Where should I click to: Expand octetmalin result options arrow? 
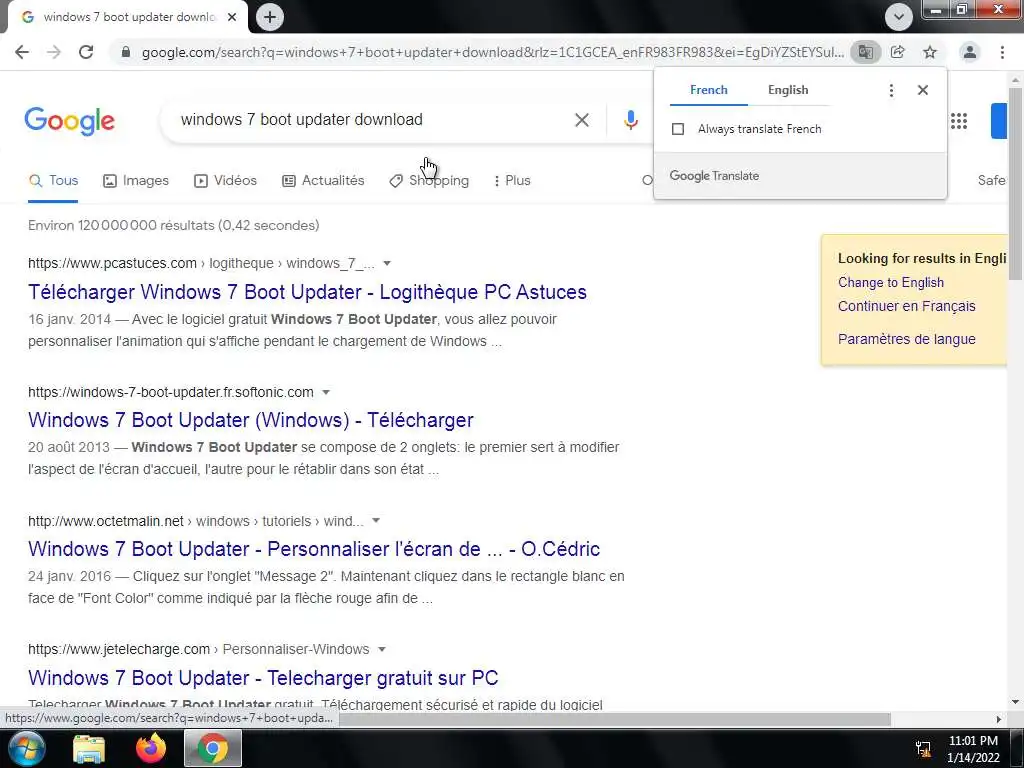[x=376, y=521]
